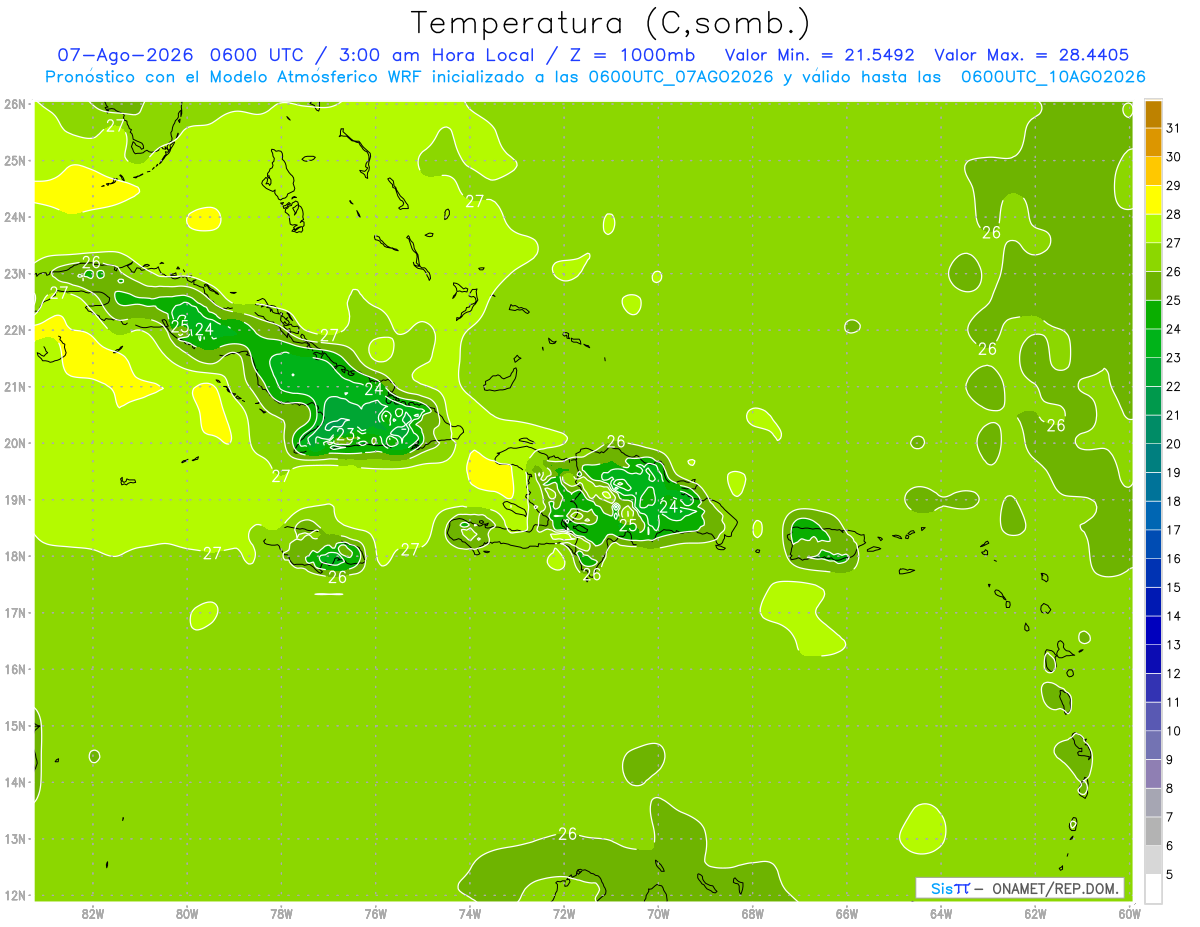The width and height of the screenshot is (1200, 927).
Task: Pick the lime swatch between 27 and 28
Action: click(x=1154, y=228)
